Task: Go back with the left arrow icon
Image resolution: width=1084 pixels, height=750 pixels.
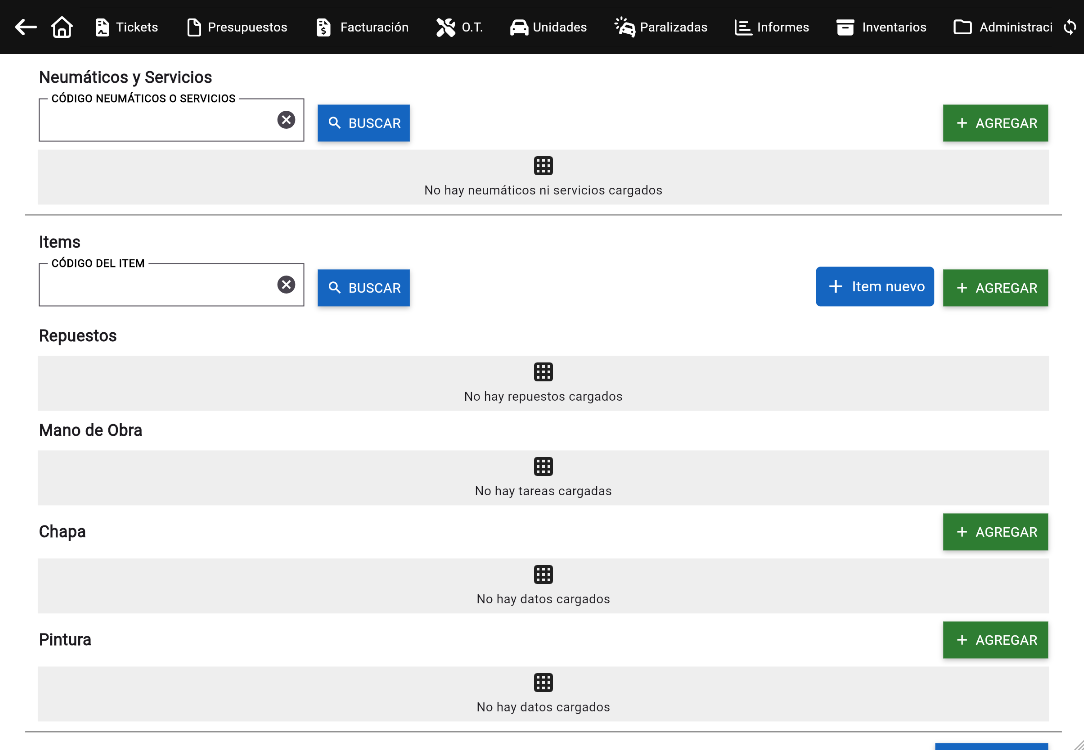Action: (26, 27)
